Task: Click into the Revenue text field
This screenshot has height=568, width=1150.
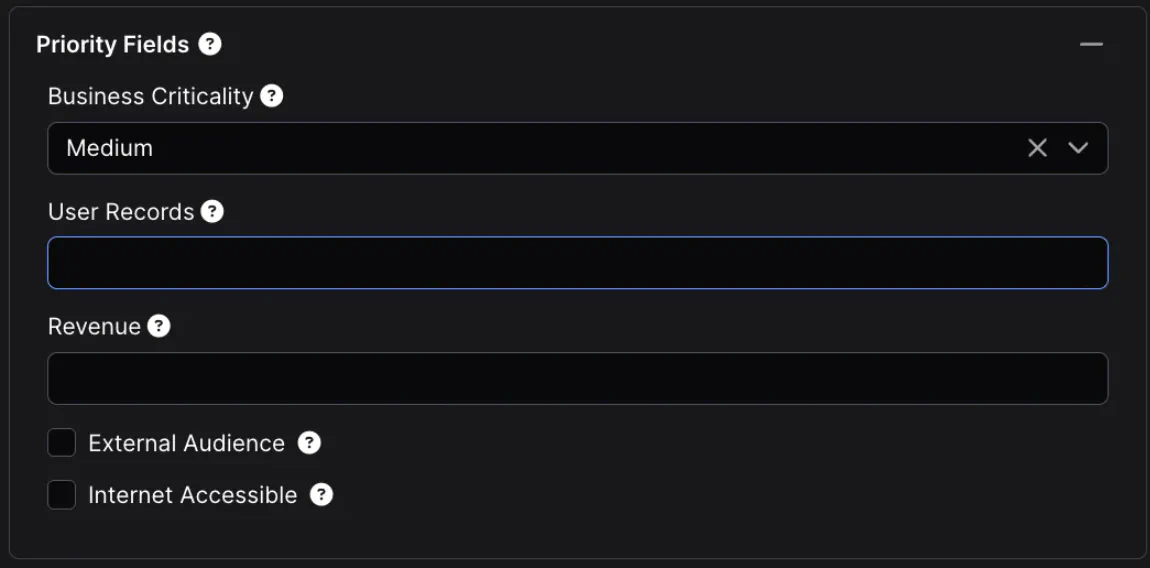Action: (577, 378)
